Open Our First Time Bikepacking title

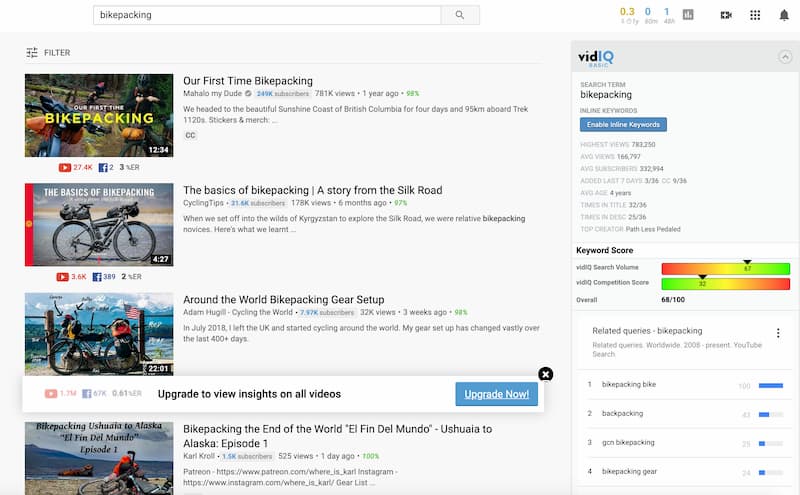[x=248, y=81]
